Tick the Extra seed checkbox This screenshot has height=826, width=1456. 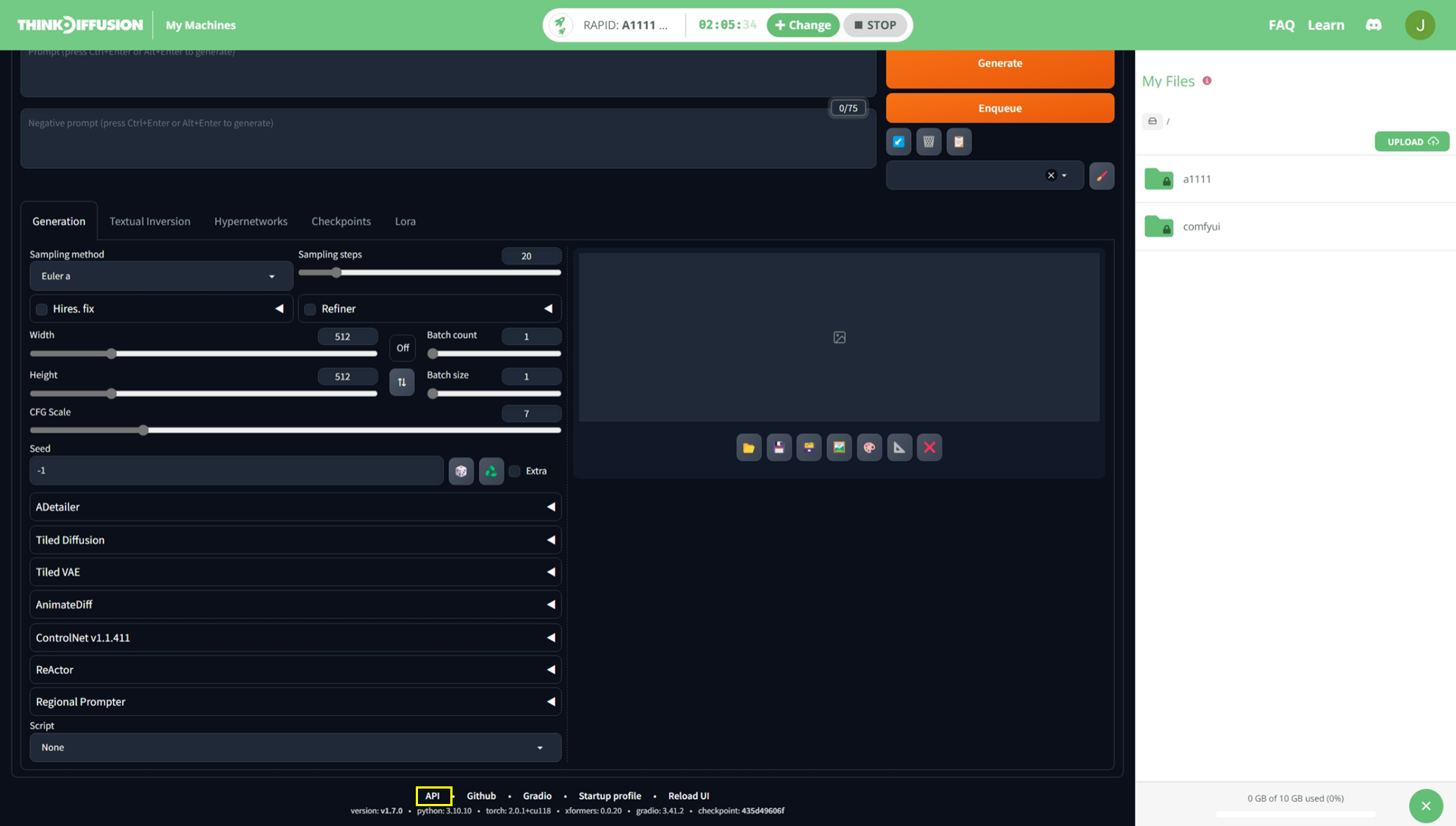pos(515,471)
